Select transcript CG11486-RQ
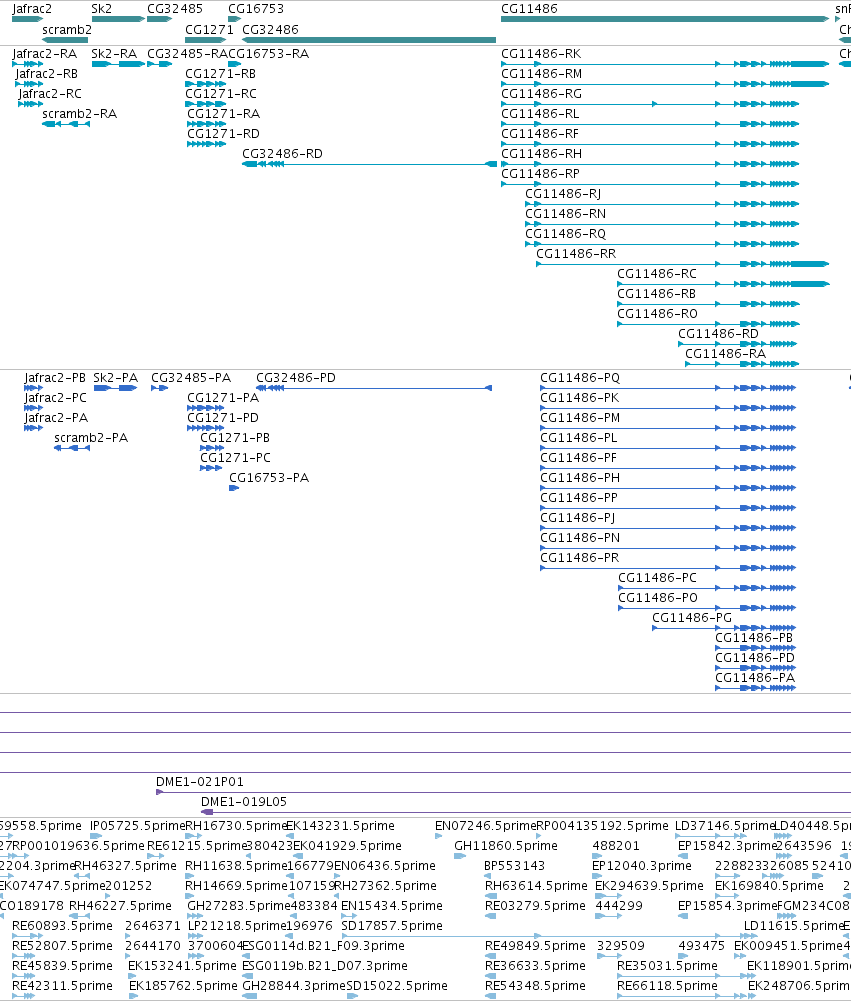Image resolution: width=851 pixels, height=1001 pixels. tap(566, 234)
